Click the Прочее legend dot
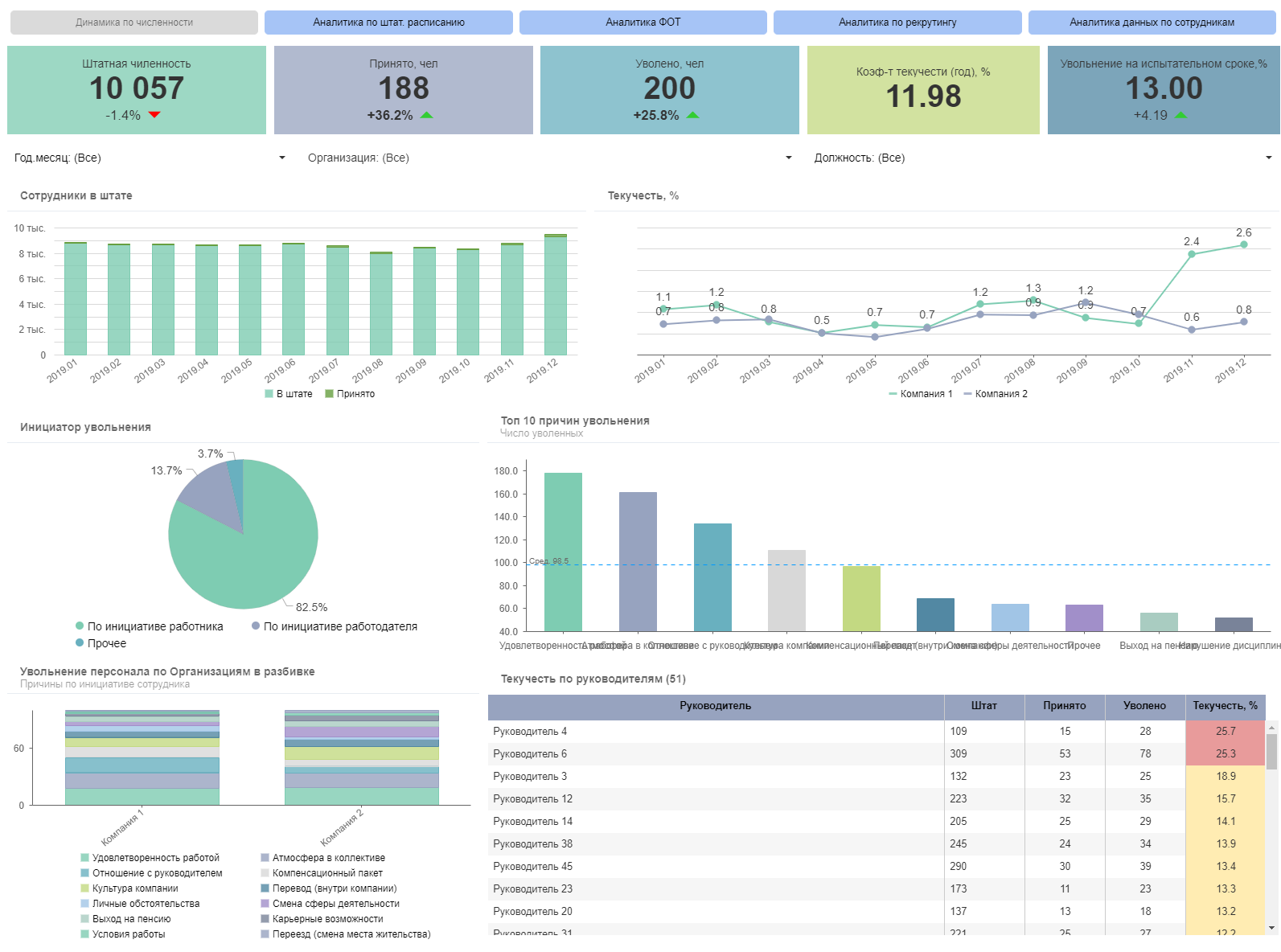Screen dimensions: 1281x952 [80, 642]
